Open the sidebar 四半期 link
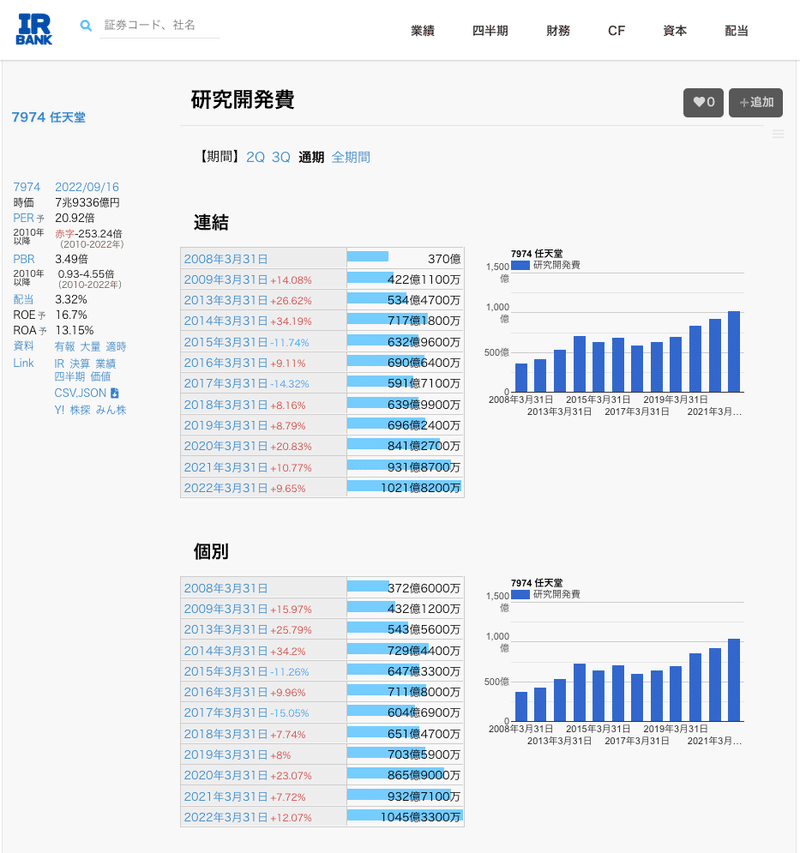Viewport: 800px width, 853px height. 69,376
